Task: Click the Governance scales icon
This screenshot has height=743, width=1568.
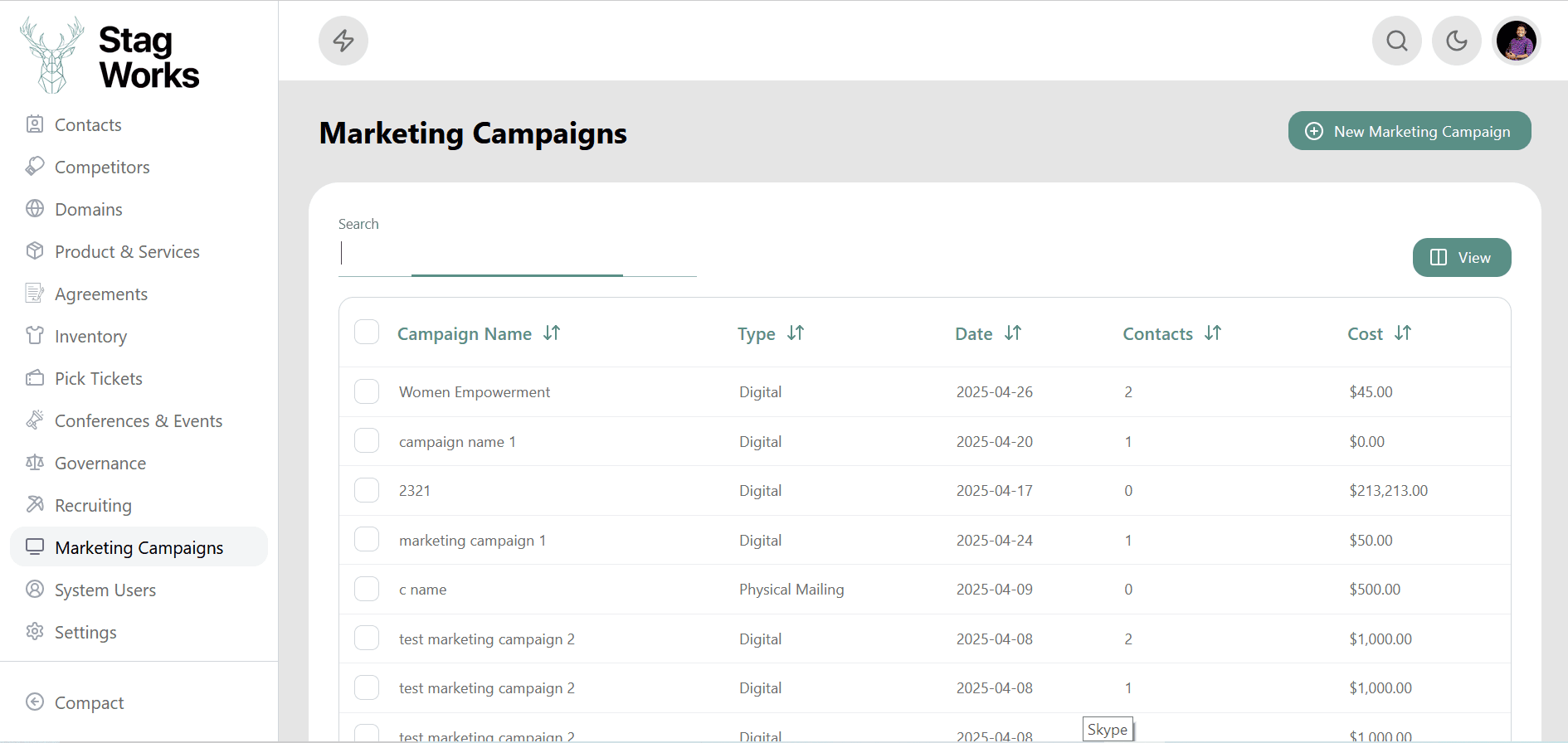Action: (35, 463)
